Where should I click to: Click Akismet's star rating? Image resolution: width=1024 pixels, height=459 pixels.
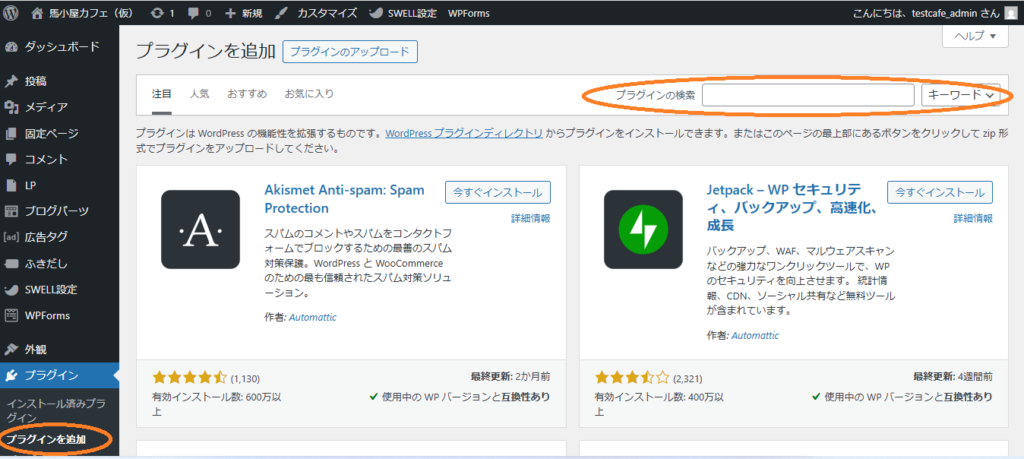tap(189, 377)
